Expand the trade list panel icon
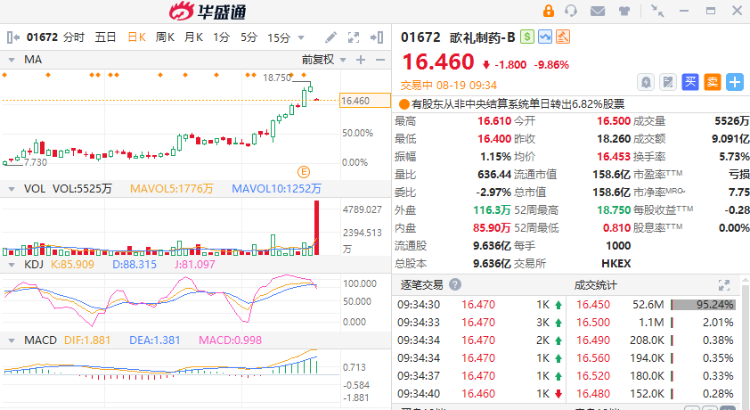The width and height of the screenshot is (750, 410). tap(724, 285)
